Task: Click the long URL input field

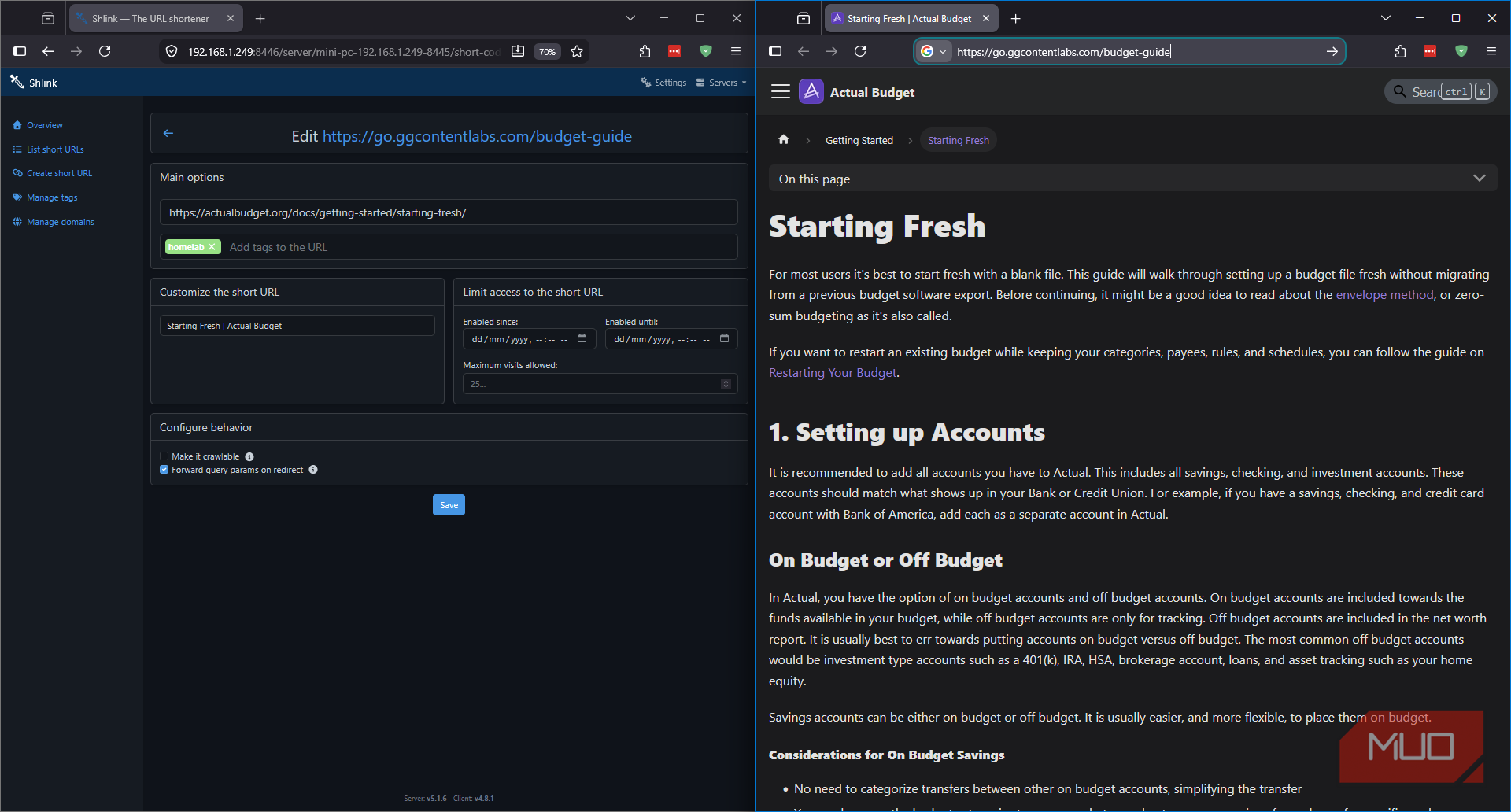Action: point(449,212)
